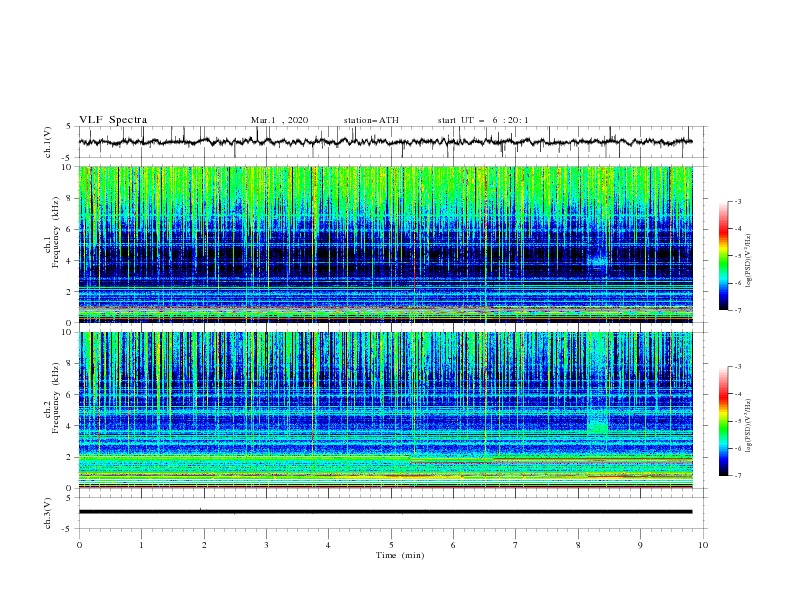
Task: Click the "-7" tick on ch.2 color bar
Action: pos(737,475)
